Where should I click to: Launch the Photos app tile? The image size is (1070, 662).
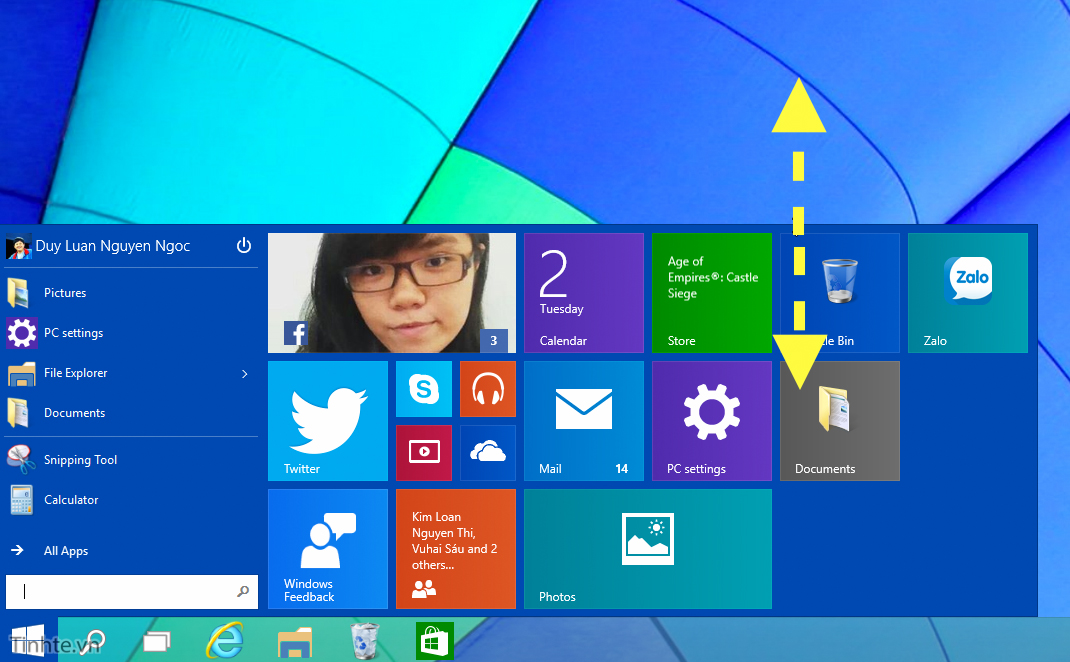click(x=647, y=548)
